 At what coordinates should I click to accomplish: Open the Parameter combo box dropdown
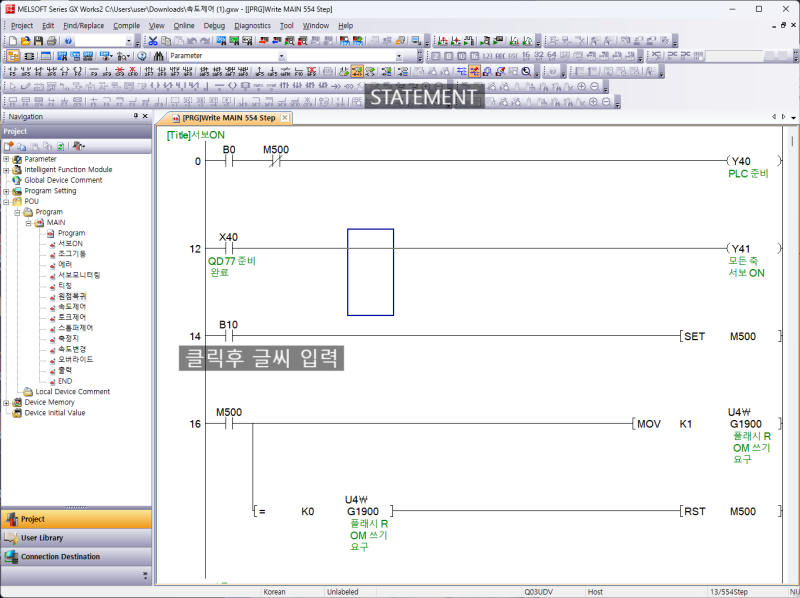coord(282,56)
